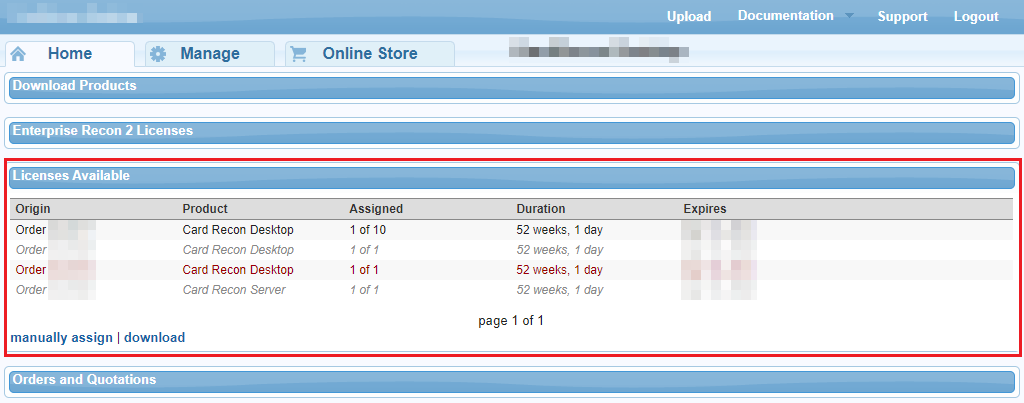Open the Documentation dropdown arrow
1024x403 pixels.
point(848,16)
